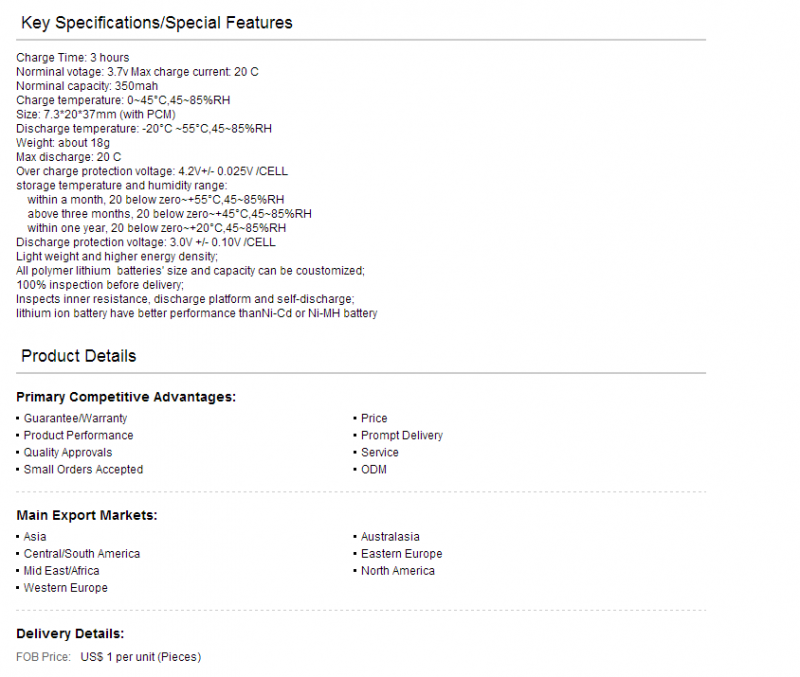The width and height of the screenshot is (800, 677).
Task: Click the Main Export Markets heading
Action: tap(87, 515)
